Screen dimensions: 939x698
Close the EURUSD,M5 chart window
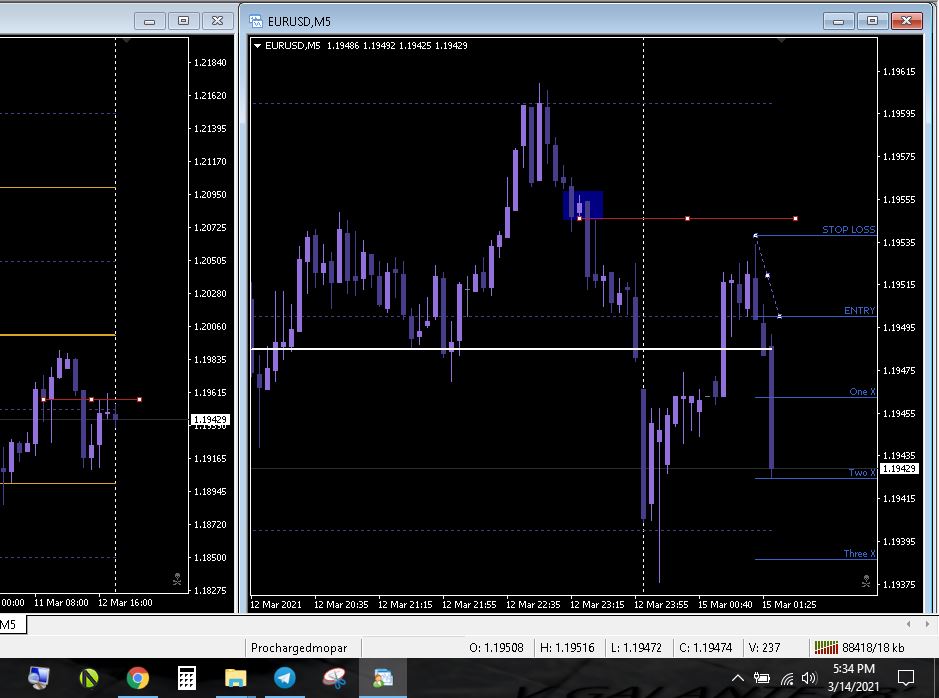point(906,21)
